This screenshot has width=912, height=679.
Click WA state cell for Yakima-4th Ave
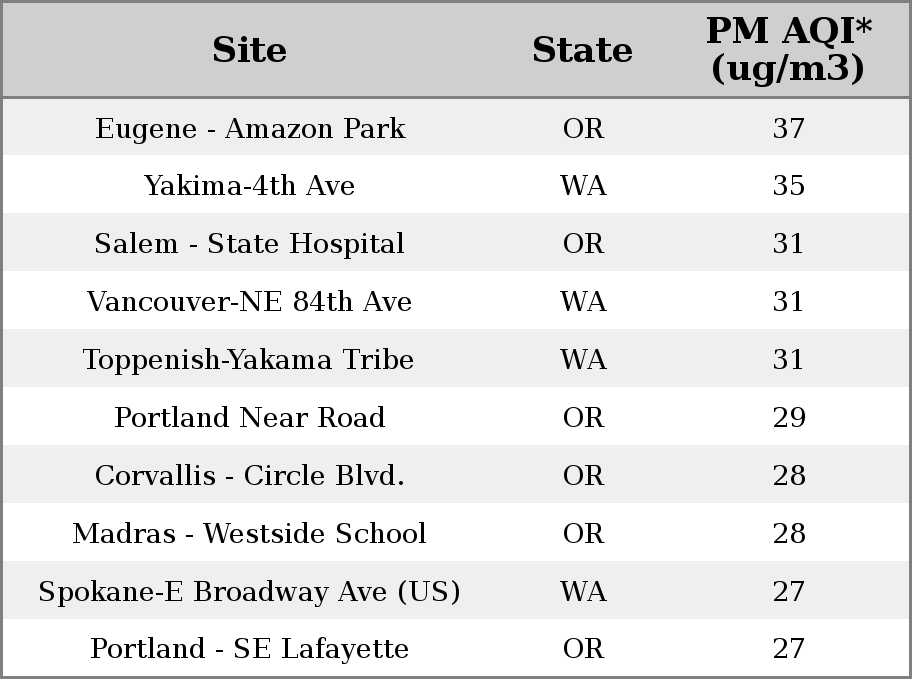click(583, 186)
